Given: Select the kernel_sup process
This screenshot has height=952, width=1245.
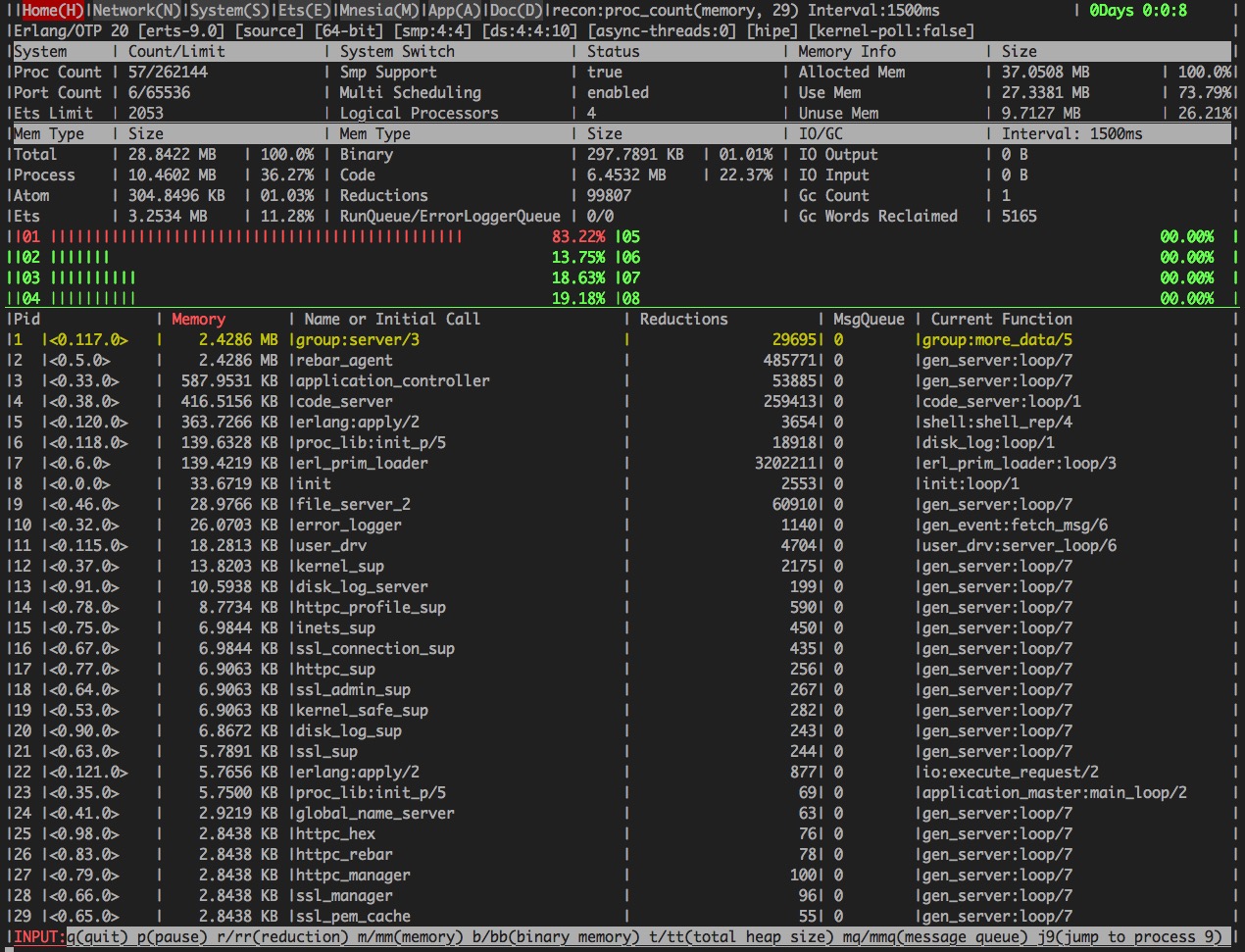Looking at the screenshot, I should [339, 566].
